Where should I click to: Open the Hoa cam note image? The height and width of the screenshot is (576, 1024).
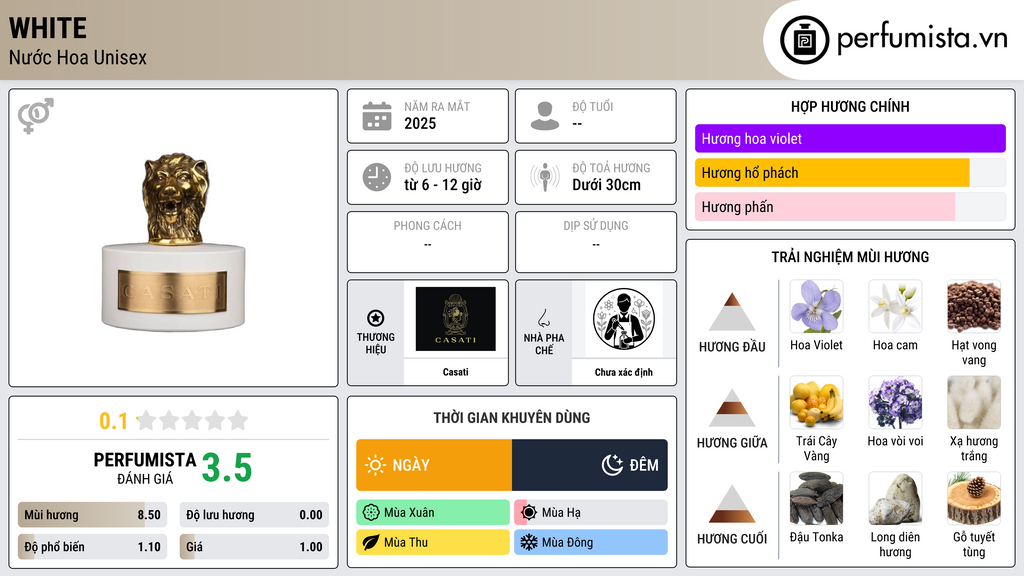coord(895,307)
